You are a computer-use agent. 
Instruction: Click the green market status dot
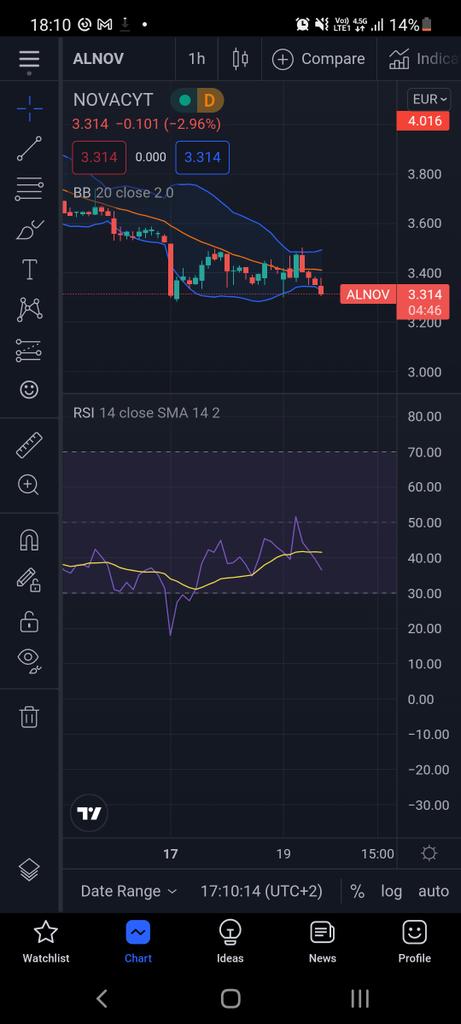[x=185, y=100]
